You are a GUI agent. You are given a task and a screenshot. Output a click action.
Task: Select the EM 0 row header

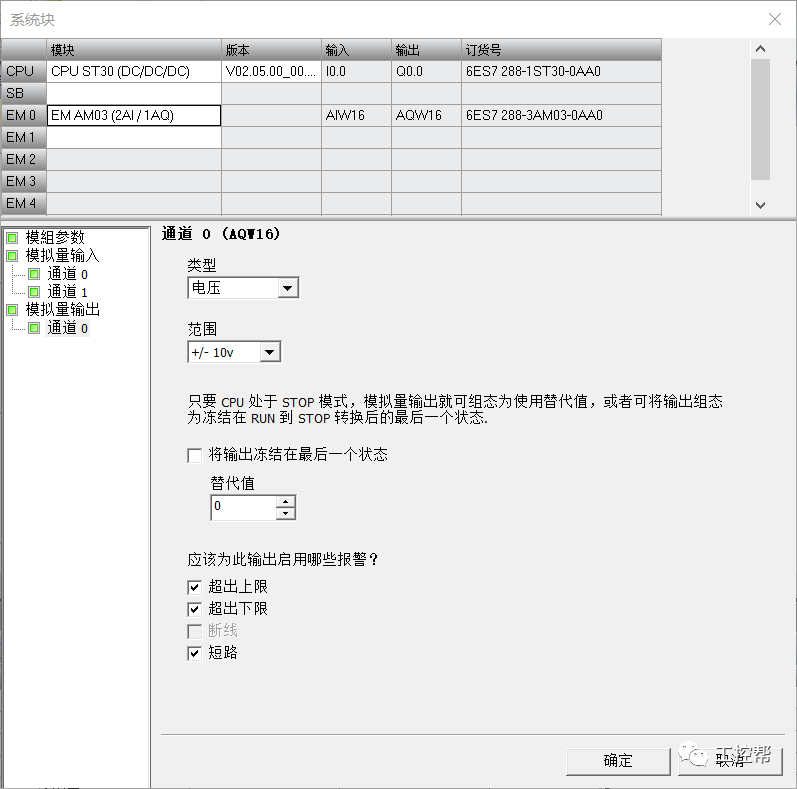click(x=24, y=115)
